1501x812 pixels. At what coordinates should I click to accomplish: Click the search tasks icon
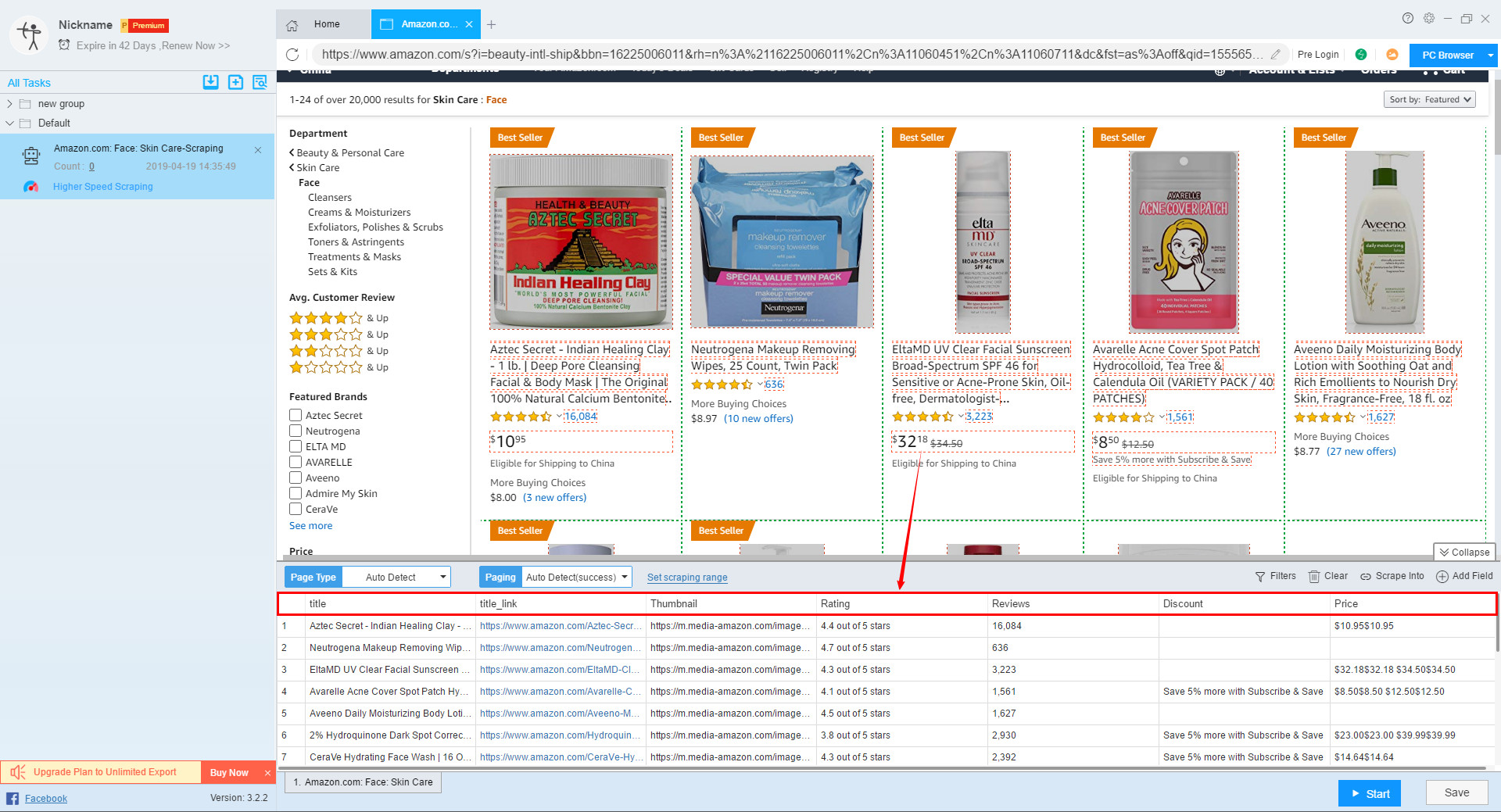[x=260, y=82]
